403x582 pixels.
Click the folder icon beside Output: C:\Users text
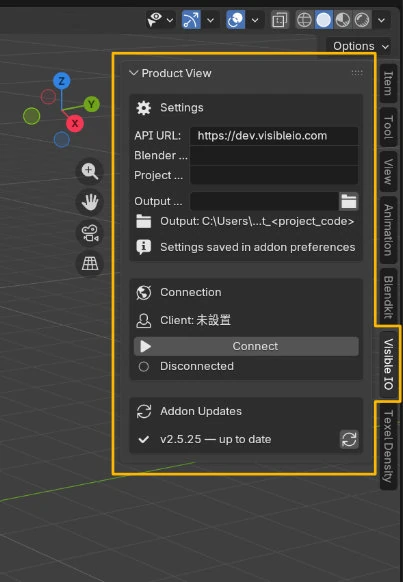(144, 221)
